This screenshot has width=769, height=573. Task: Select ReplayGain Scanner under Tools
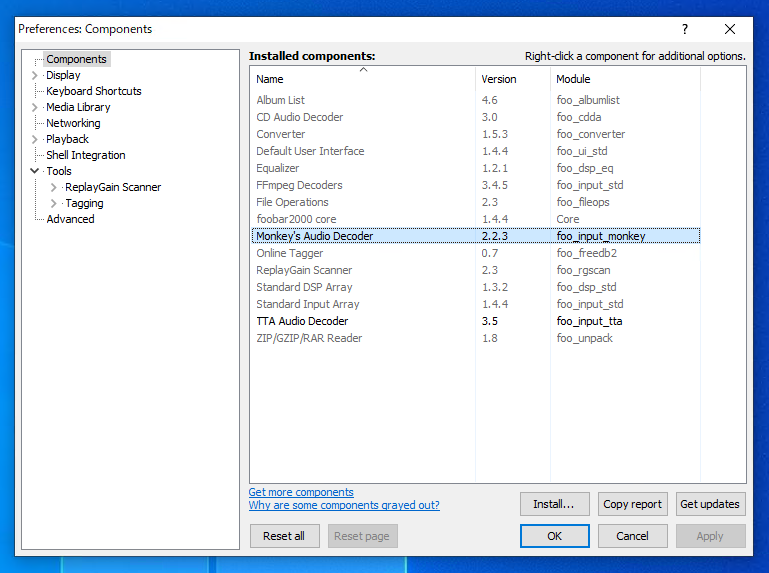pos(113,187)
